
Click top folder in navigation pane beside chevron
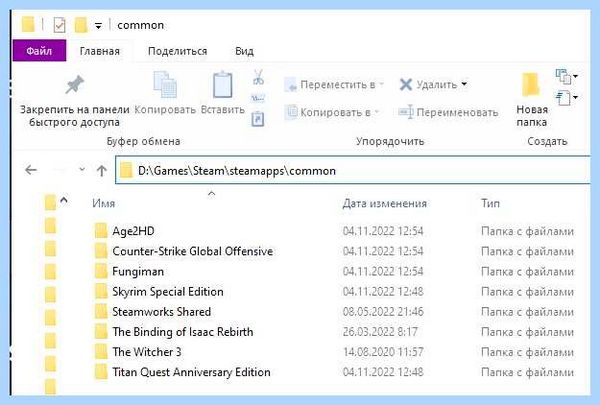pos(50,202)
